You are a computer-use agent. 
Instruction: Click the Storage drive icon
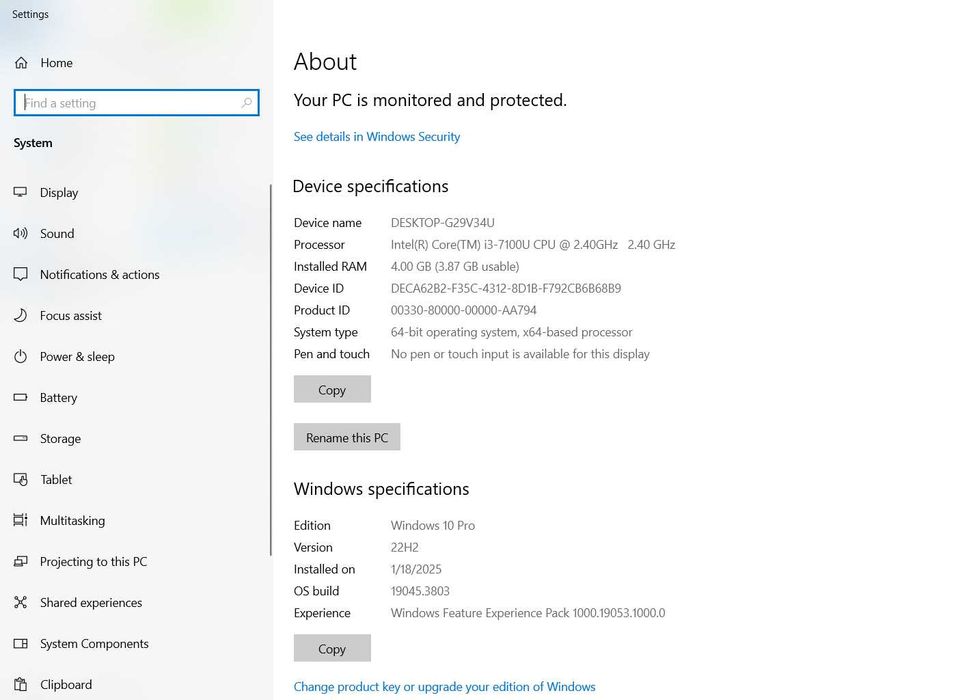pos(20,438)
